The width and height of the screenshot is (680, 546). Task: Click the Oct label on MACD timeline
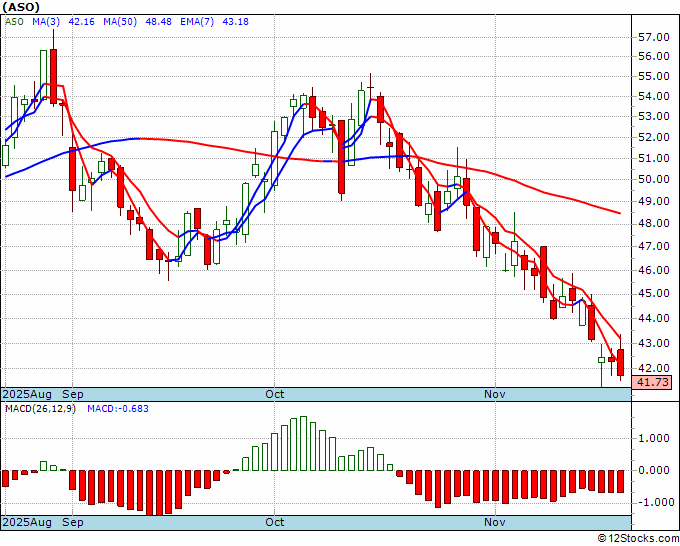pos(275,522)
